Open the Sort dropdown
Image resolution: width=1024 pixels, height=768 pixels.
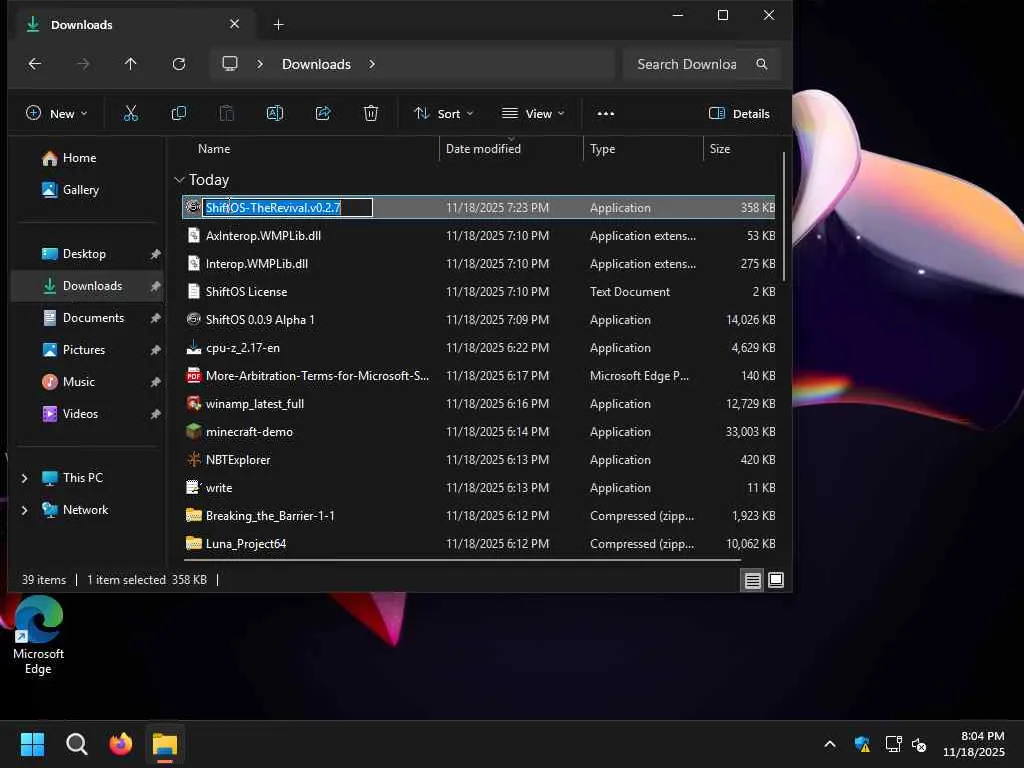pos(443,114)
